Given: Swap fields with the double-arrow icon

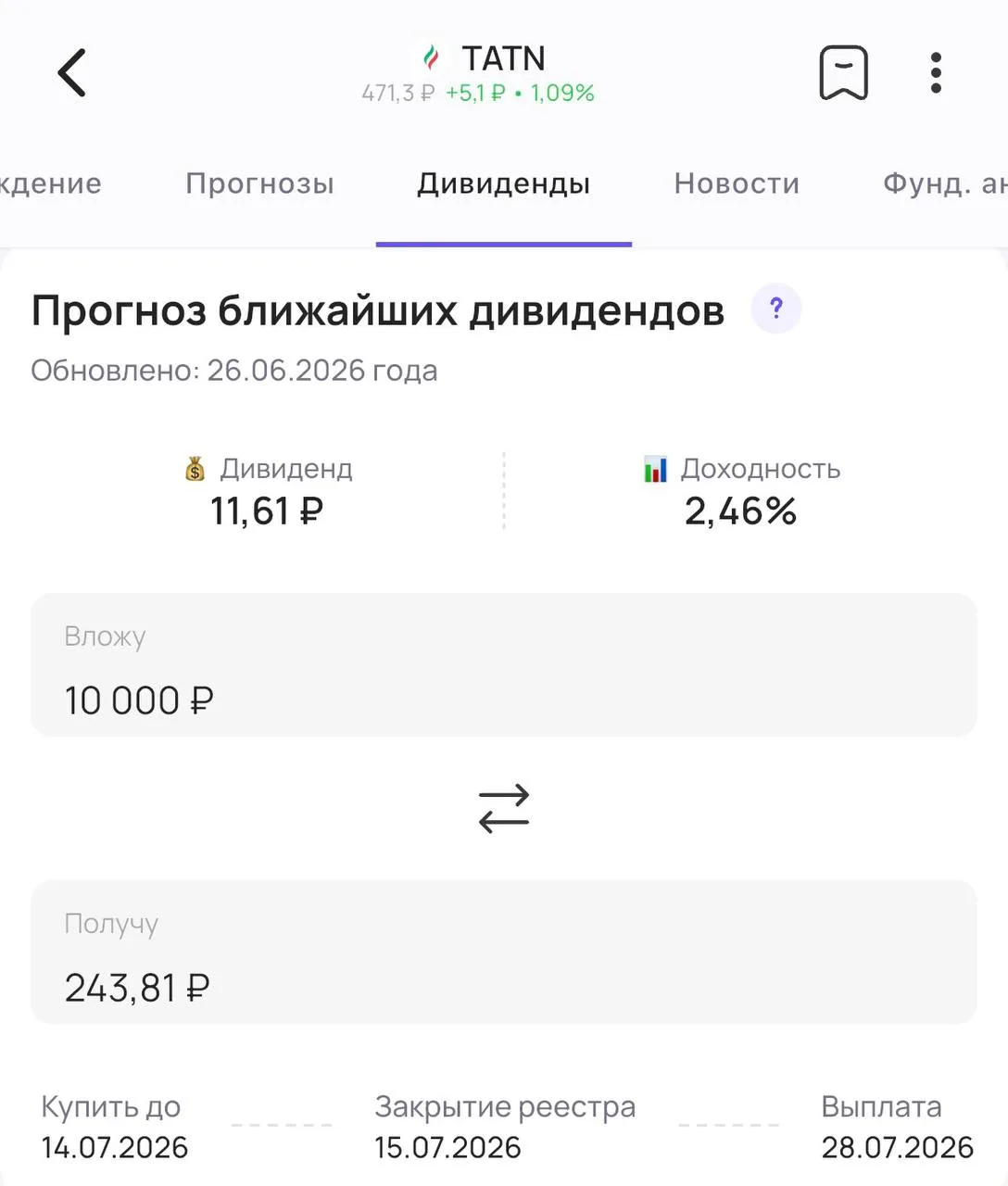Looking at the screenshot, I should pos(504,808).
